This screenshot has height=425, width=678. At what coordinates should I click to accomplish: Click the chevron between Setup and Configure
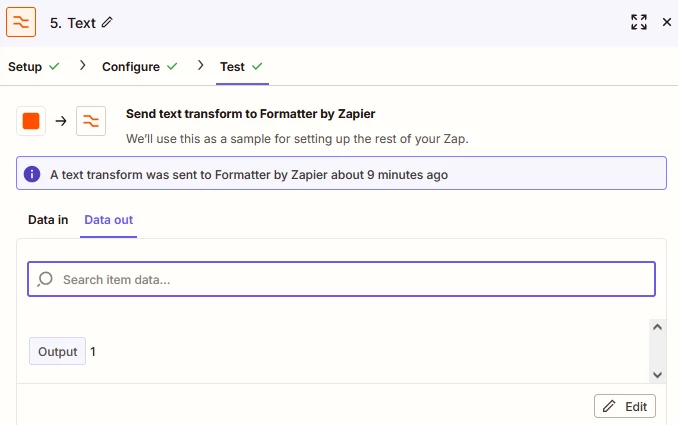point(82,65)
